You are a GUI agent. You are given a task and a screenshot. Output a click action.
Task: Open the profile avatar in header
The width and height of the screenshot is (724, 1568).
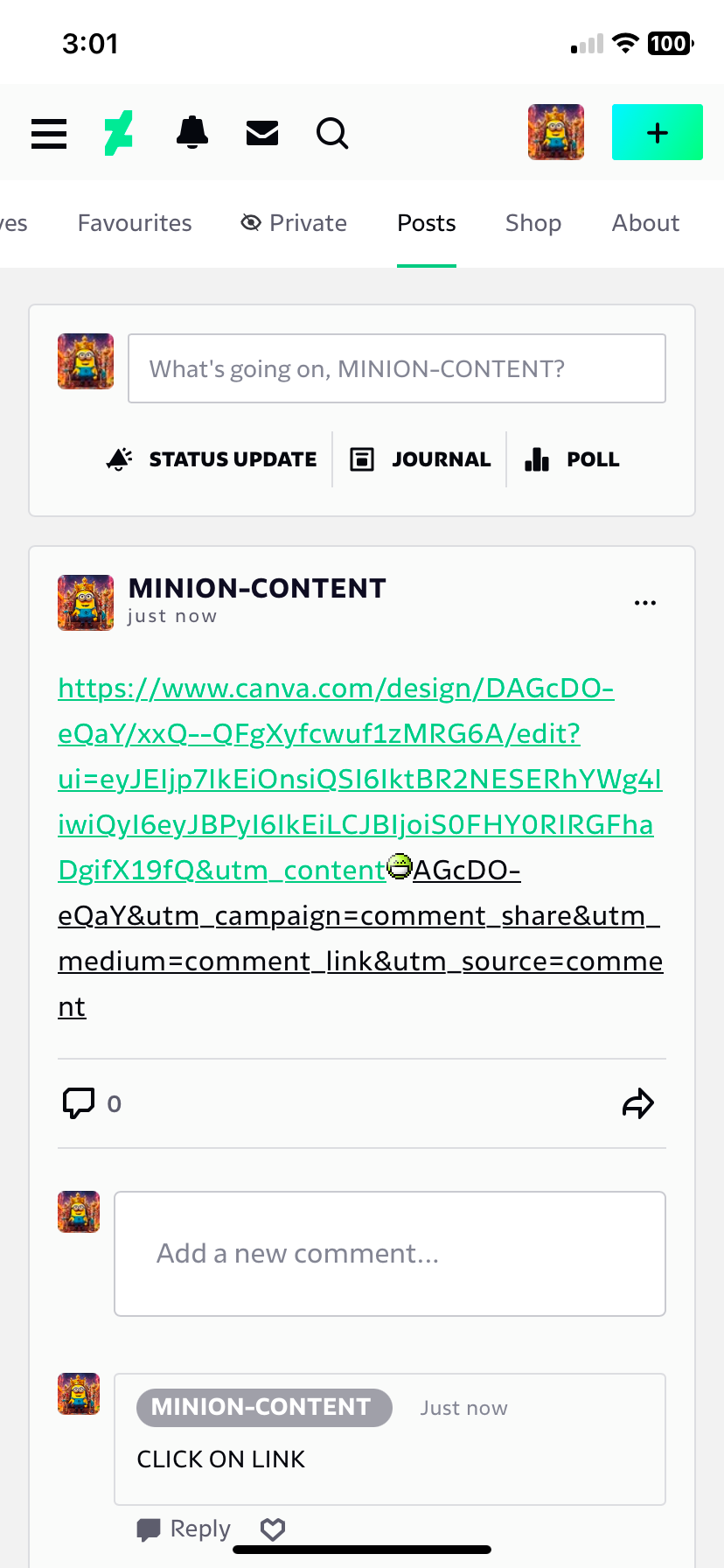(556, 132)
